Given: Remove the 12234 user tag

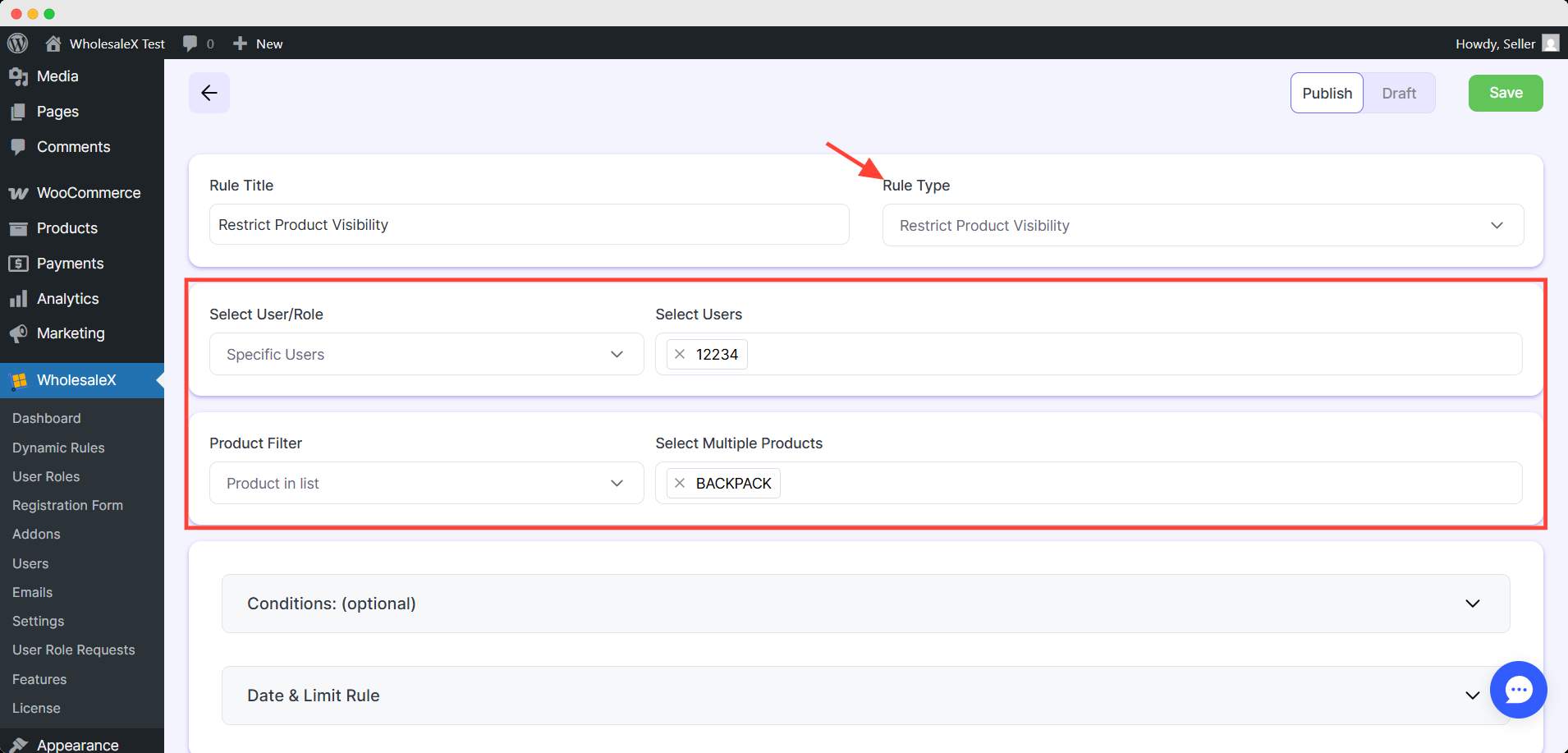Looking at the screenshot, I should 680,354.
